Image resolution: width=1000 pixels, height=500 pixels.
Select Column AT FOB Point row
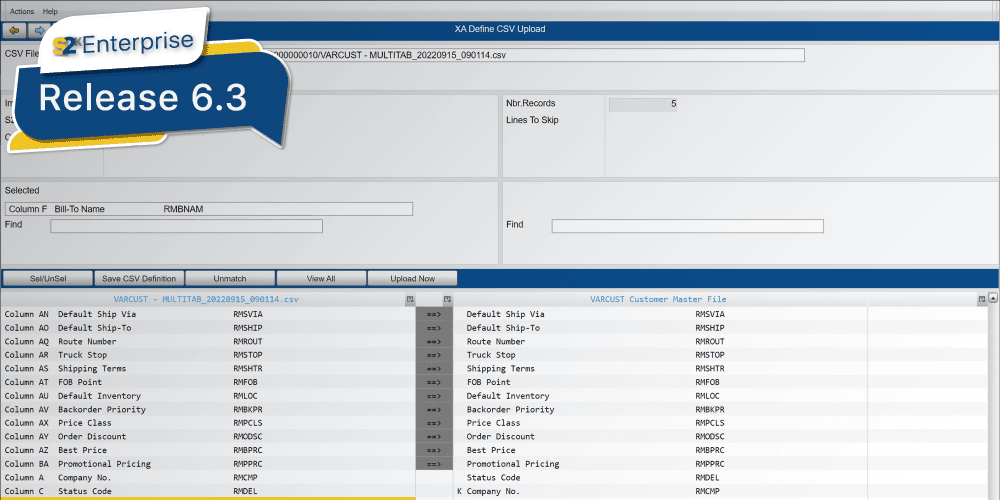(208, 383)
